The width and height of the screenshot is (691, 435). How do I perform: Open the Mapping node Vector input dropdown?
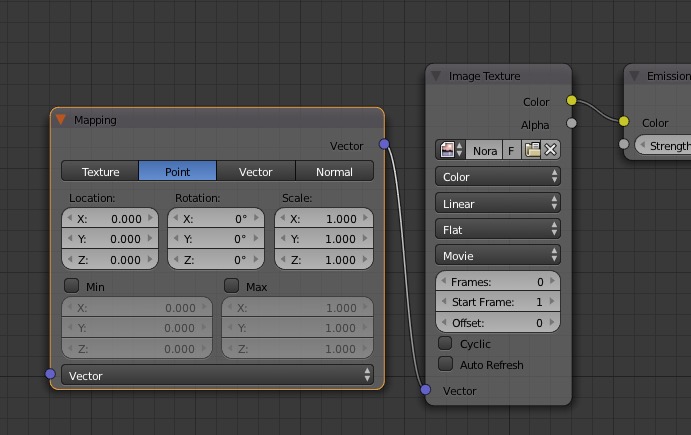217,375
